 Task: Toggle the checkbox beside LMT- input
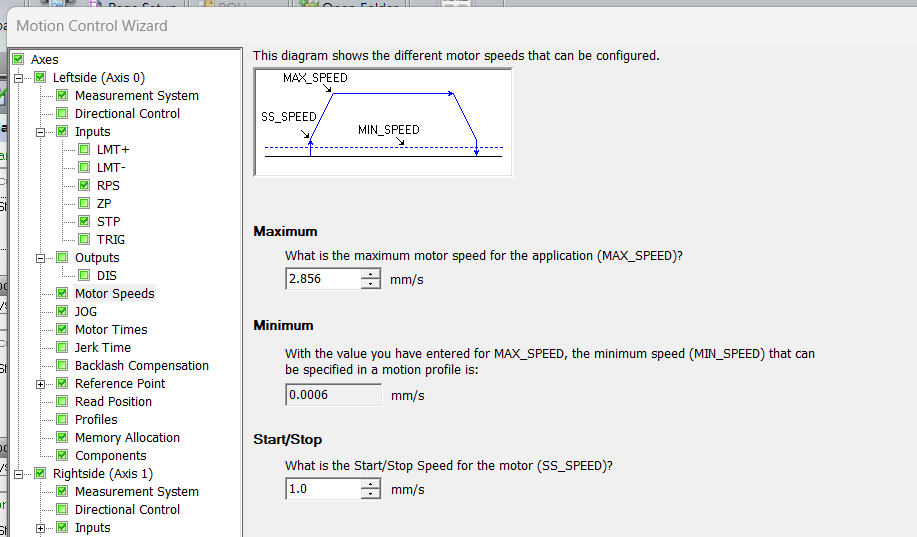point(84,168)
